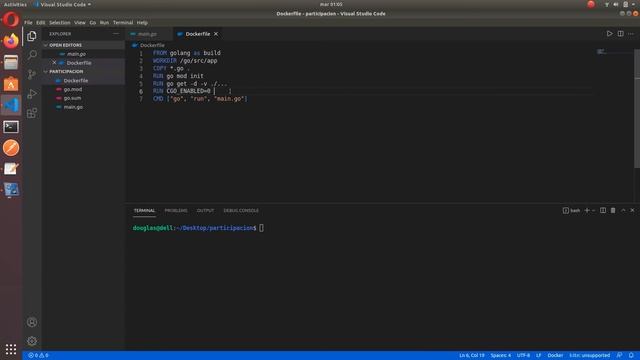640x360 pixels.
Task: Open the notifications bell in status bar
Action: (x=631, y=355)
